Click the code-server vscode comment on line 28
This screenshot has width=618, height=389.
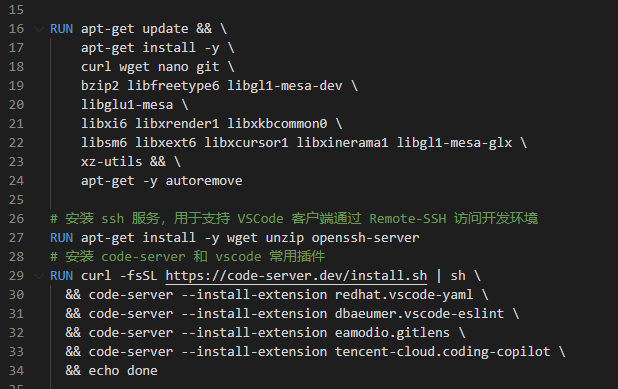[x=188, y=257]
